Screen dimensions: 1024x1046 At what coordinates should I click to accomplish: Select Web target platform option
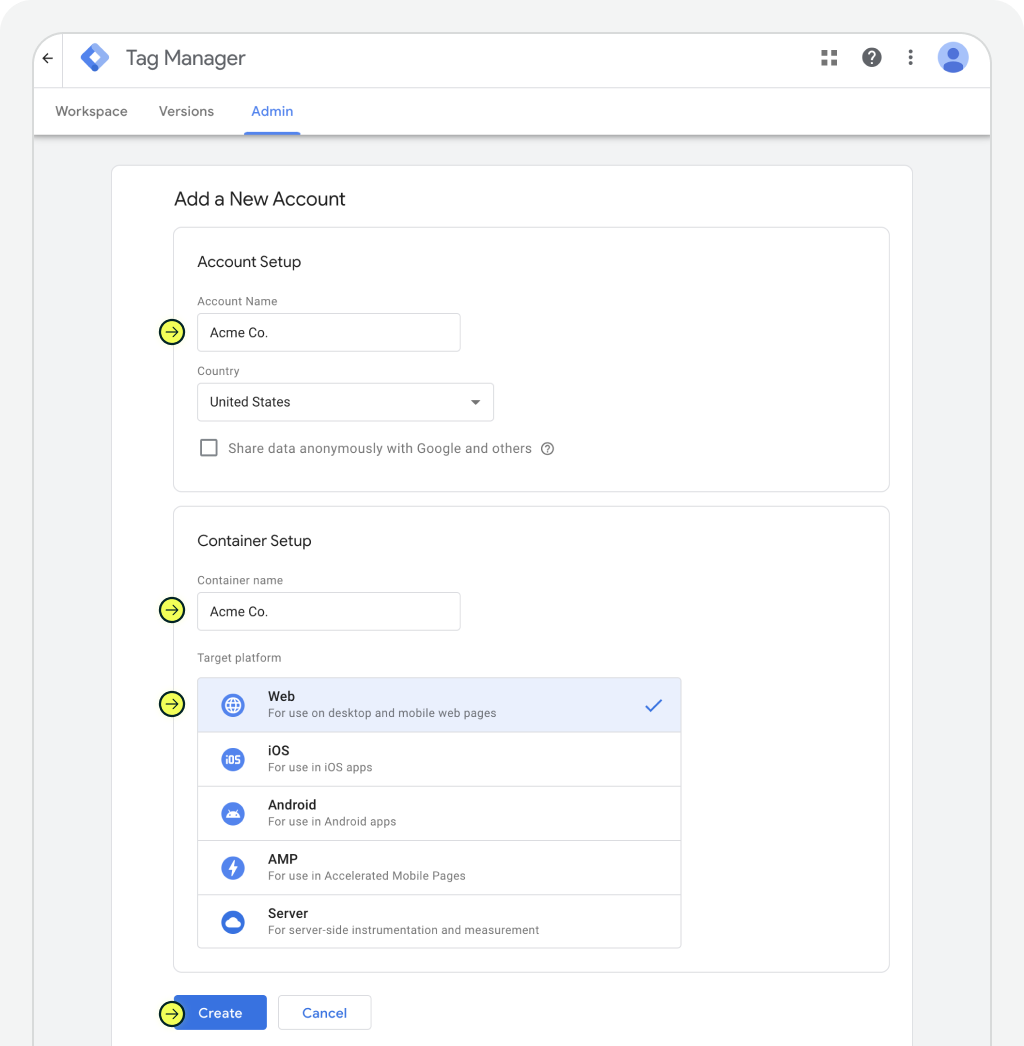[x=439, y=705]
